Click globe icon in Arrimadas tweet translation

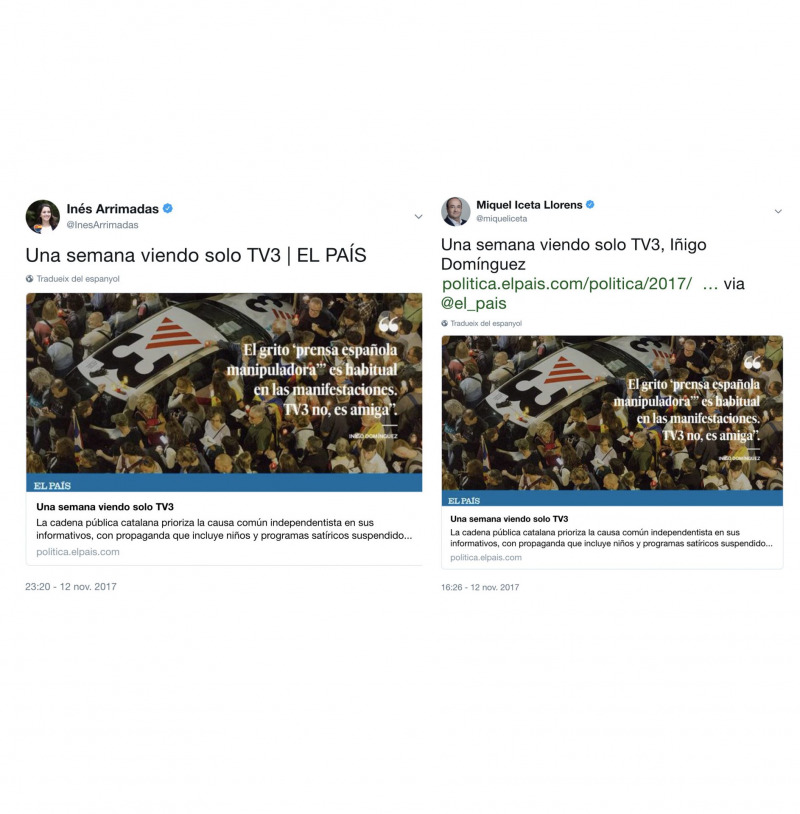(30, 279)
